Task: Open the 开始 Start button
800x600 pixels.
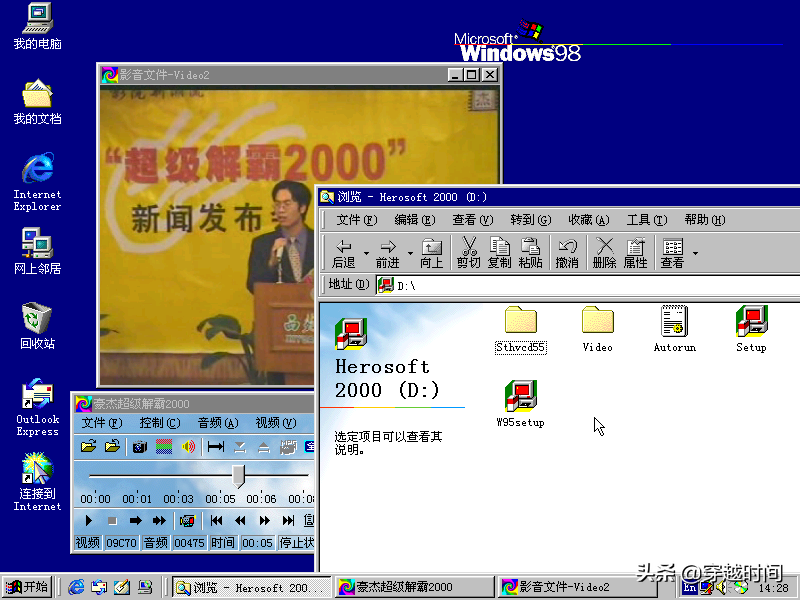Action: pyautogui.click(x=27, y=587)
